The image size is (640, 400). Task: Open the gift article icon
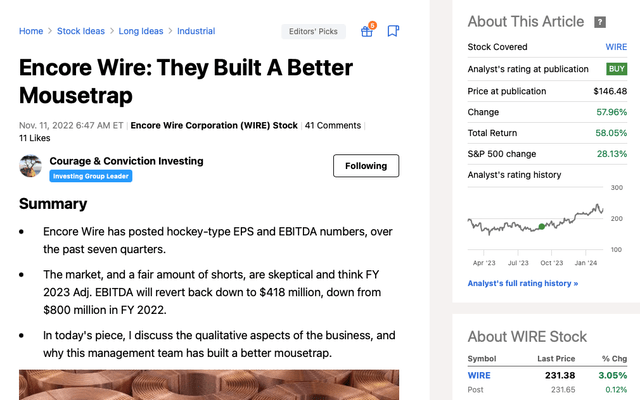point(367,31)
